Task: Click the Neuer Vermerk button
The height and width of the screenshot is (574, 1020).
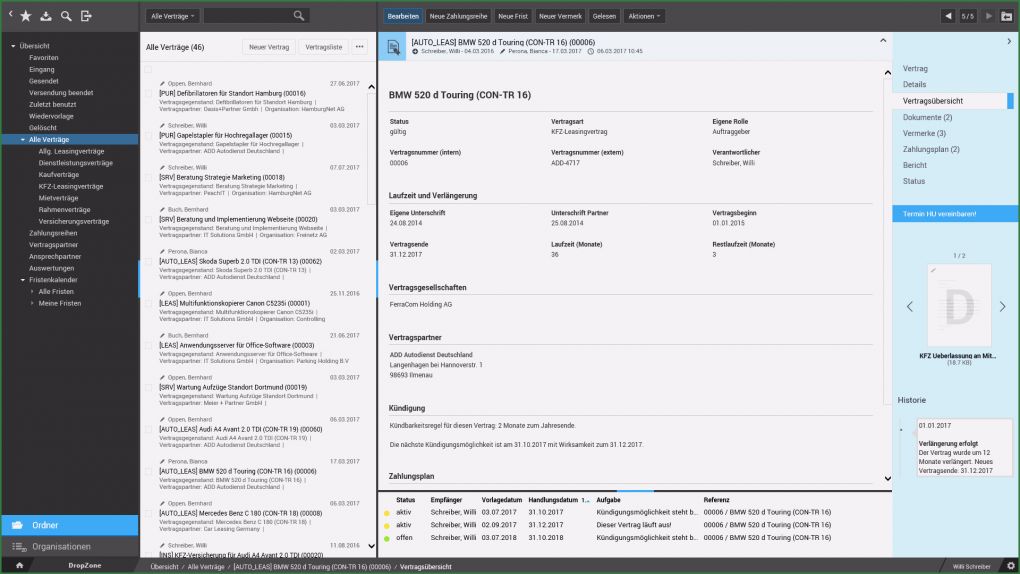Action: 560,16
